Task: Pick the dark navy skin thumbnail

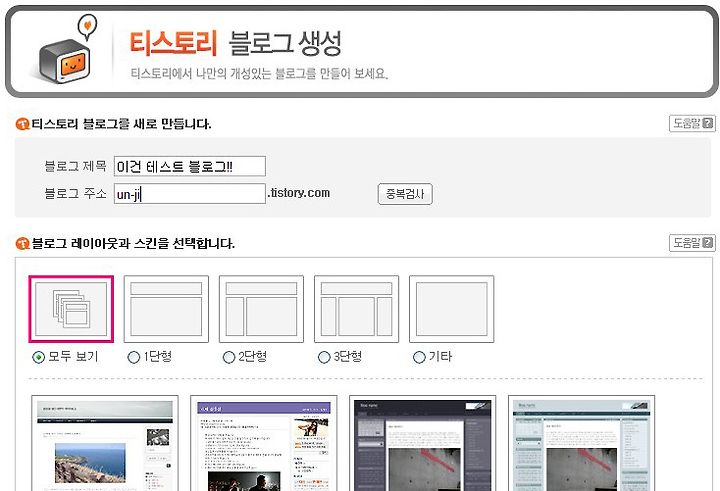Action: 422,443
